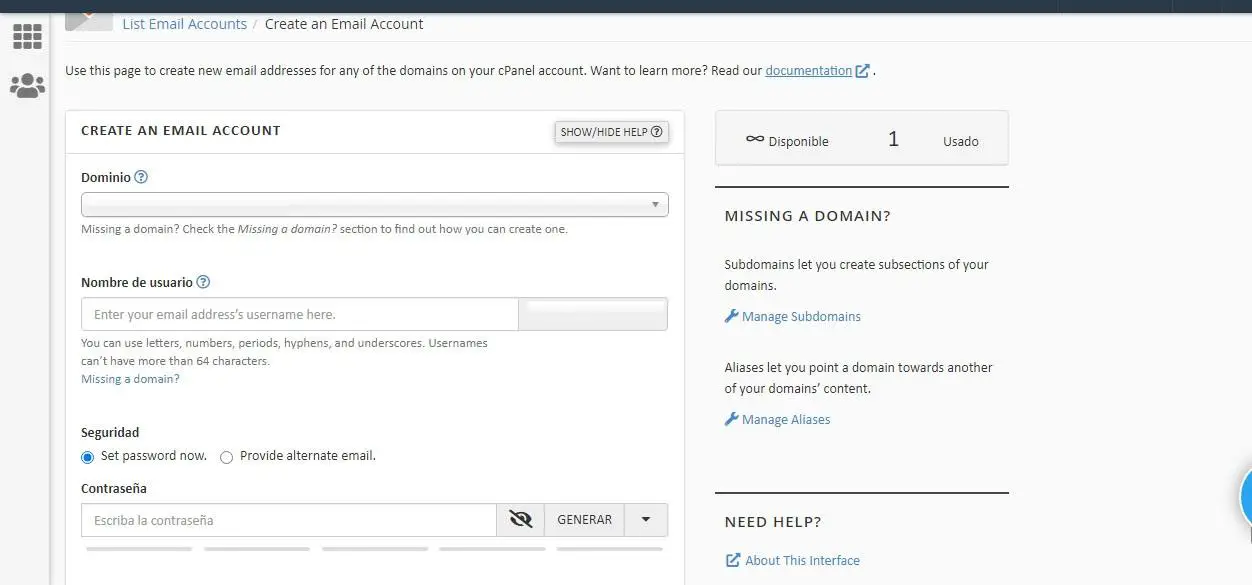1252x585 pixels.
Task: Toggle help with SHOW/HIDE HELP button
Action: [x=611, y=132]
